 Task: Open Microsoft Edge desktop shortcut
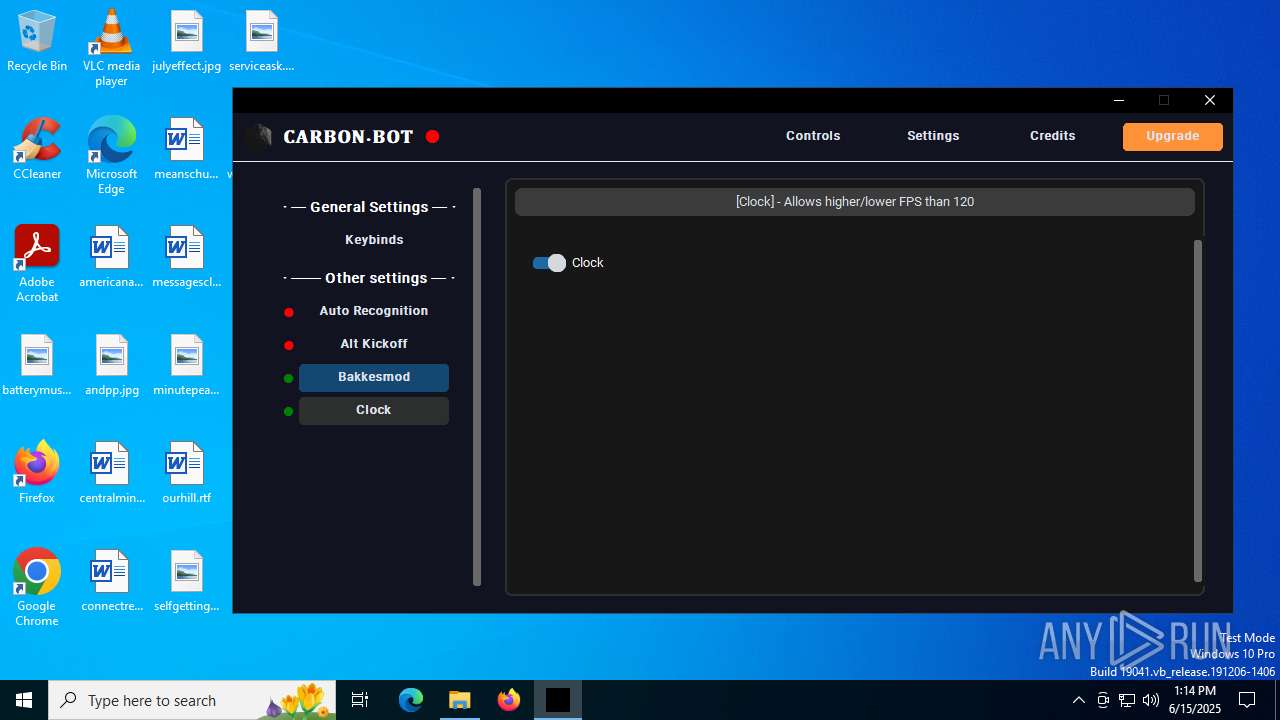point(111,156)
